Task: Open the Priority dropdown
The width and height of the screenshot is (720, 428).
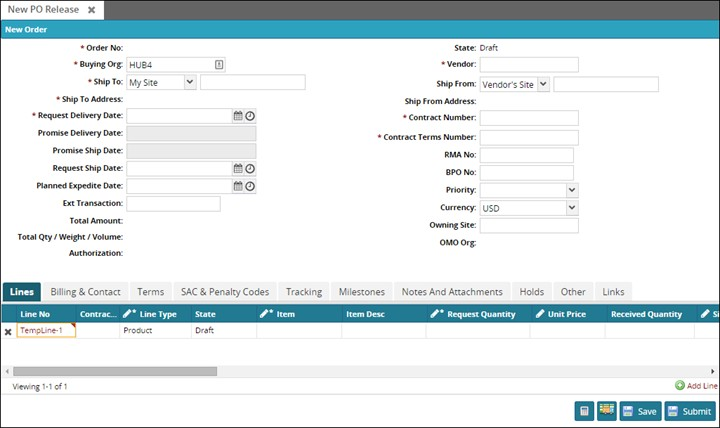Action: click(x=571, y=189)
